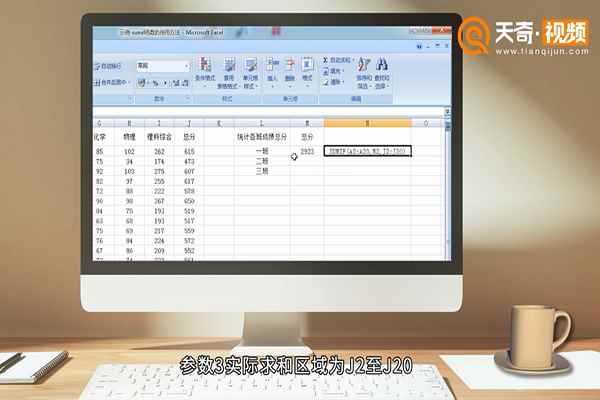Click the cell being edited with the SUMIF formula

(367, 151)
